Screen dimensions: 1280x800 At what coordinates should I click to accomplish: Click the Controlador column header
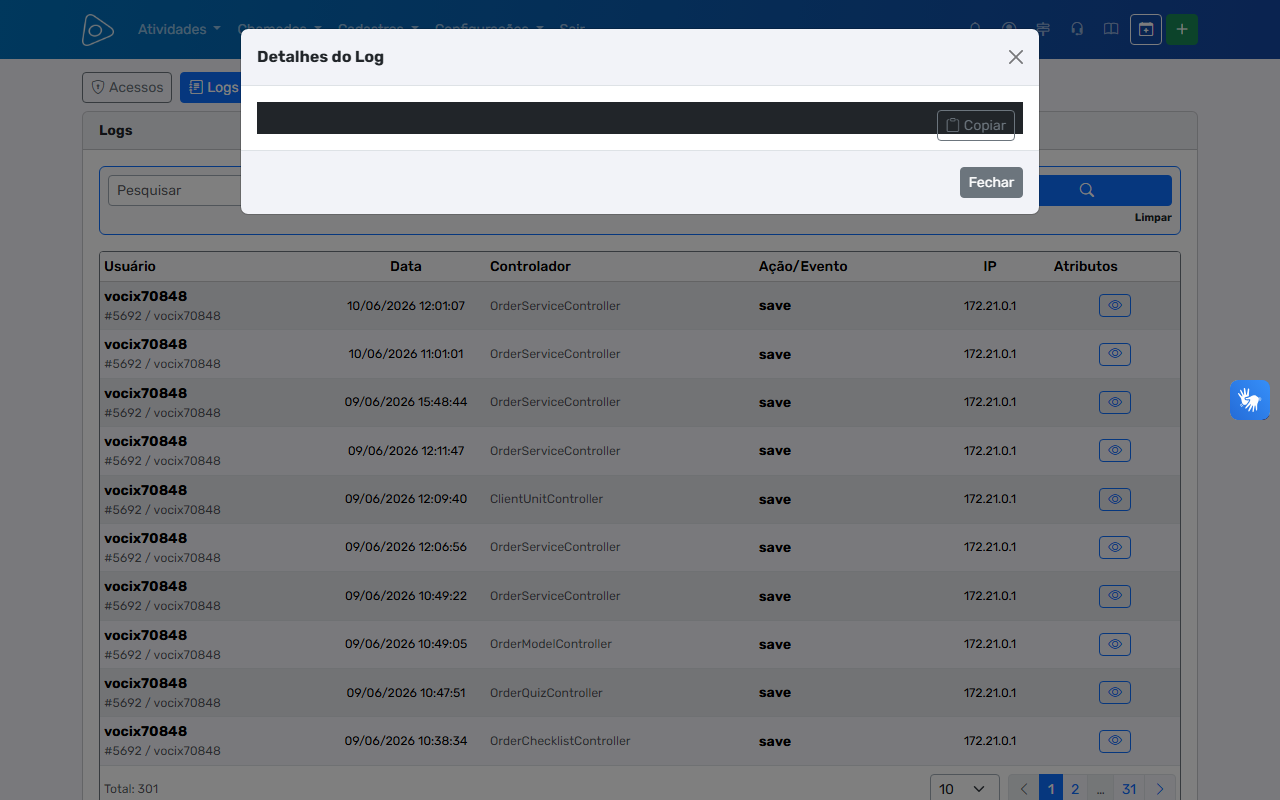tap(530, 267)
